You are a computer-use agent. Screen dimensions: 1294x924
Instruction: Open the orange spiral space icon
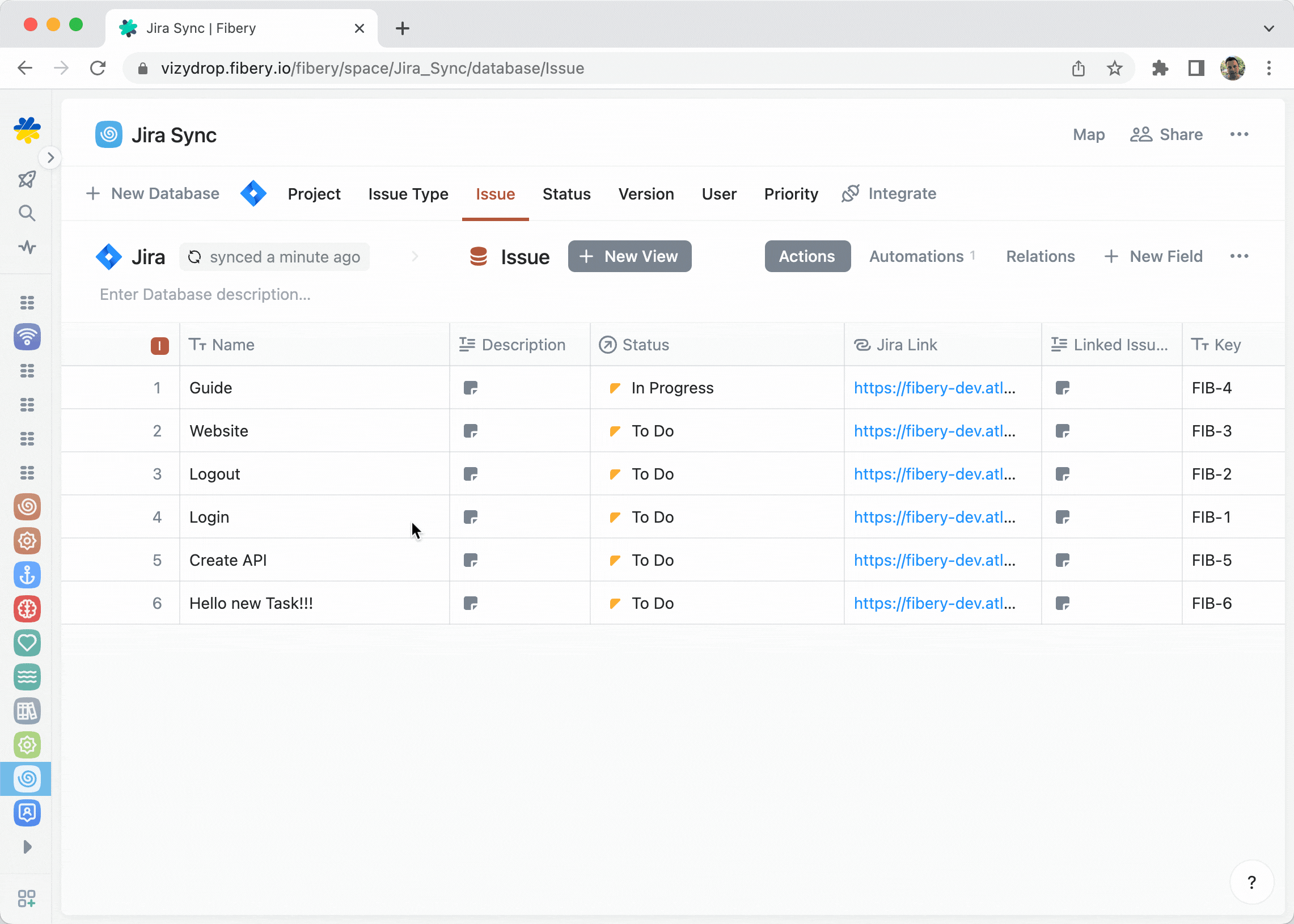(x=27, y=506)
